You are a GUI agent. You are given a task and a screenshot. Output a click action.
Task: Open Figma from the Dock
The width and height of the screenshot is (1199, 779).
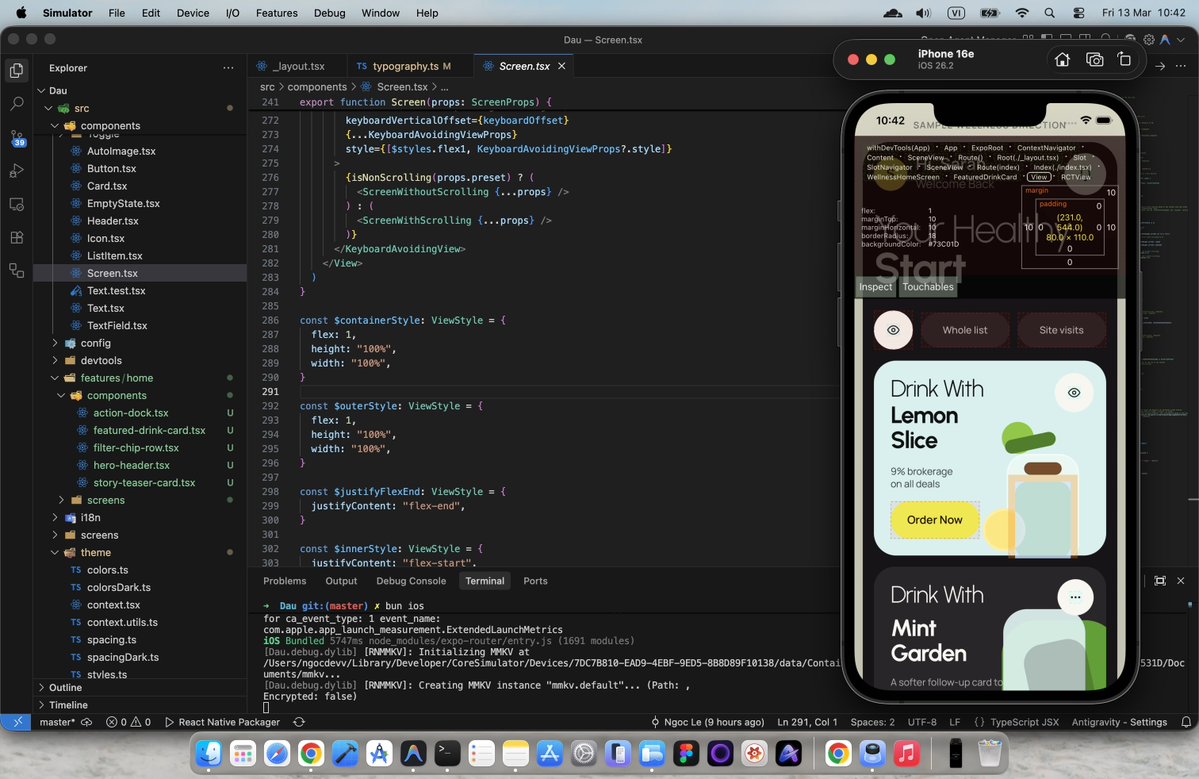click(686, 754)
